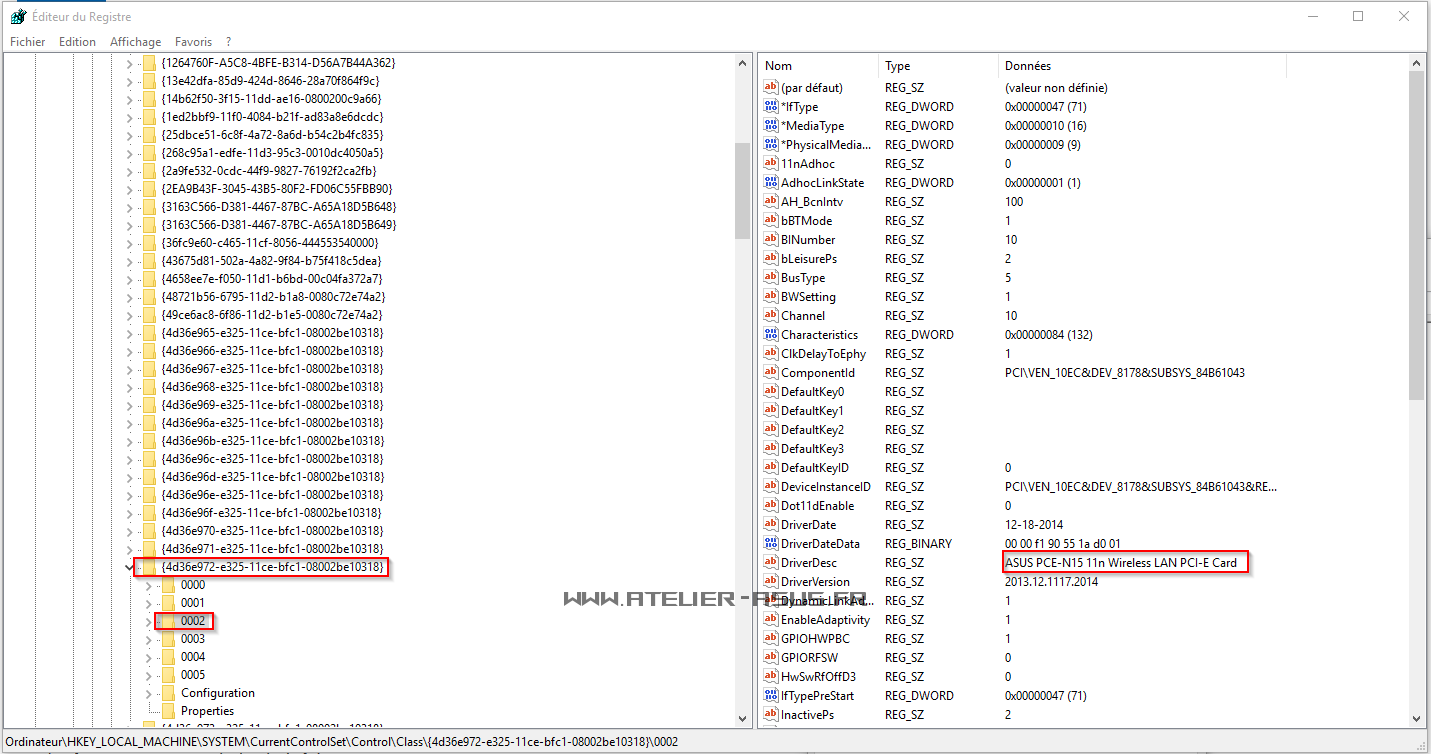Click the binary icon beside DriverDateData
1431x754 pixels.
[770, 544]
